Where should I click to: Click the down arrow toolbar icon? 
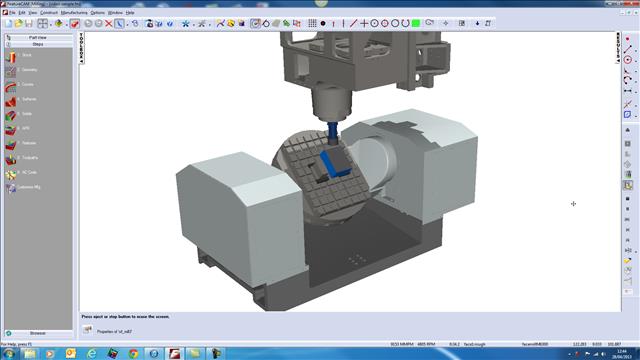point(477,24)
